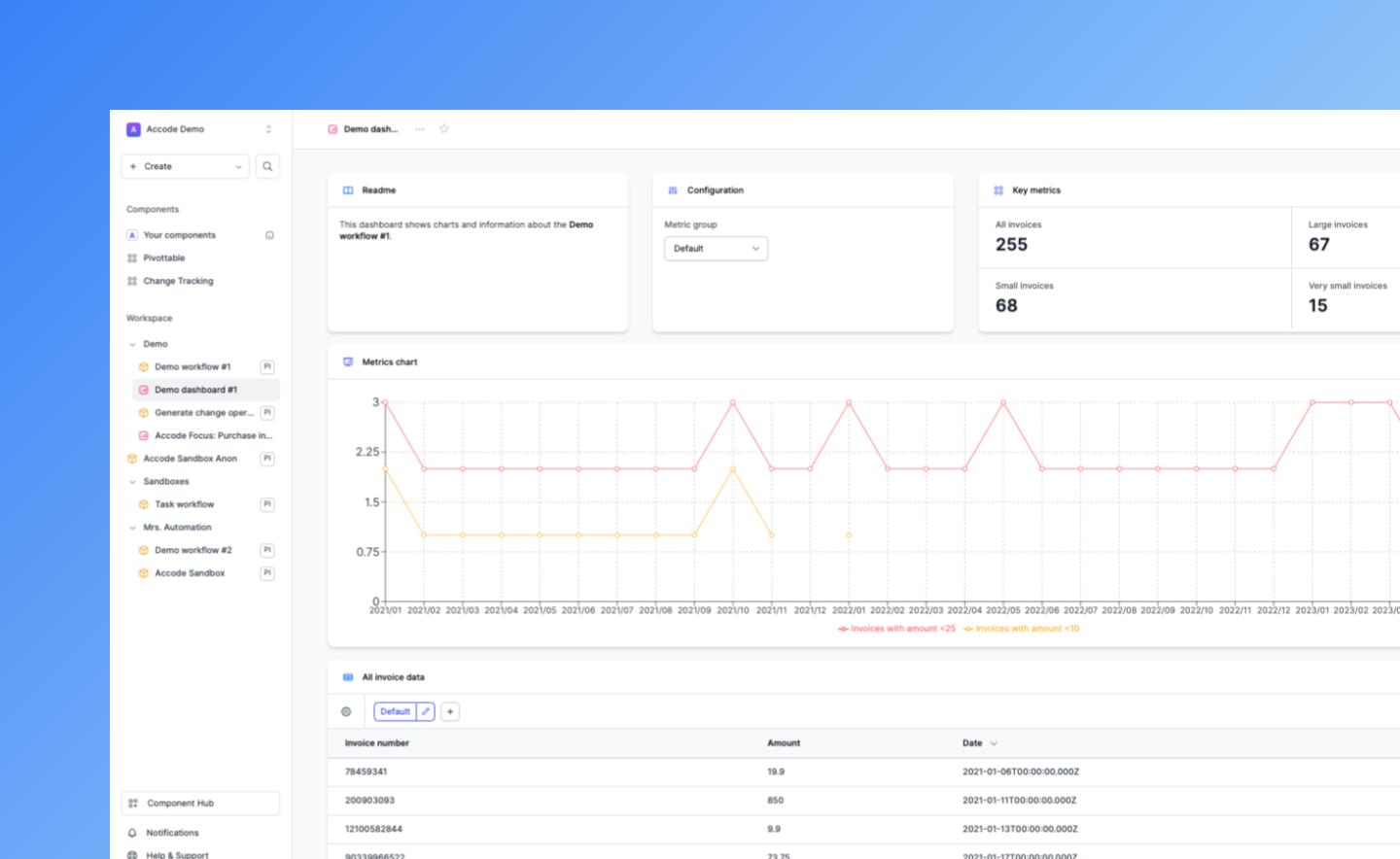Click date cell 2021-01-06T00:00:00.000Z
Image resolution: width=1400 pixels, height=859 pixels.
coord(1021,772)
